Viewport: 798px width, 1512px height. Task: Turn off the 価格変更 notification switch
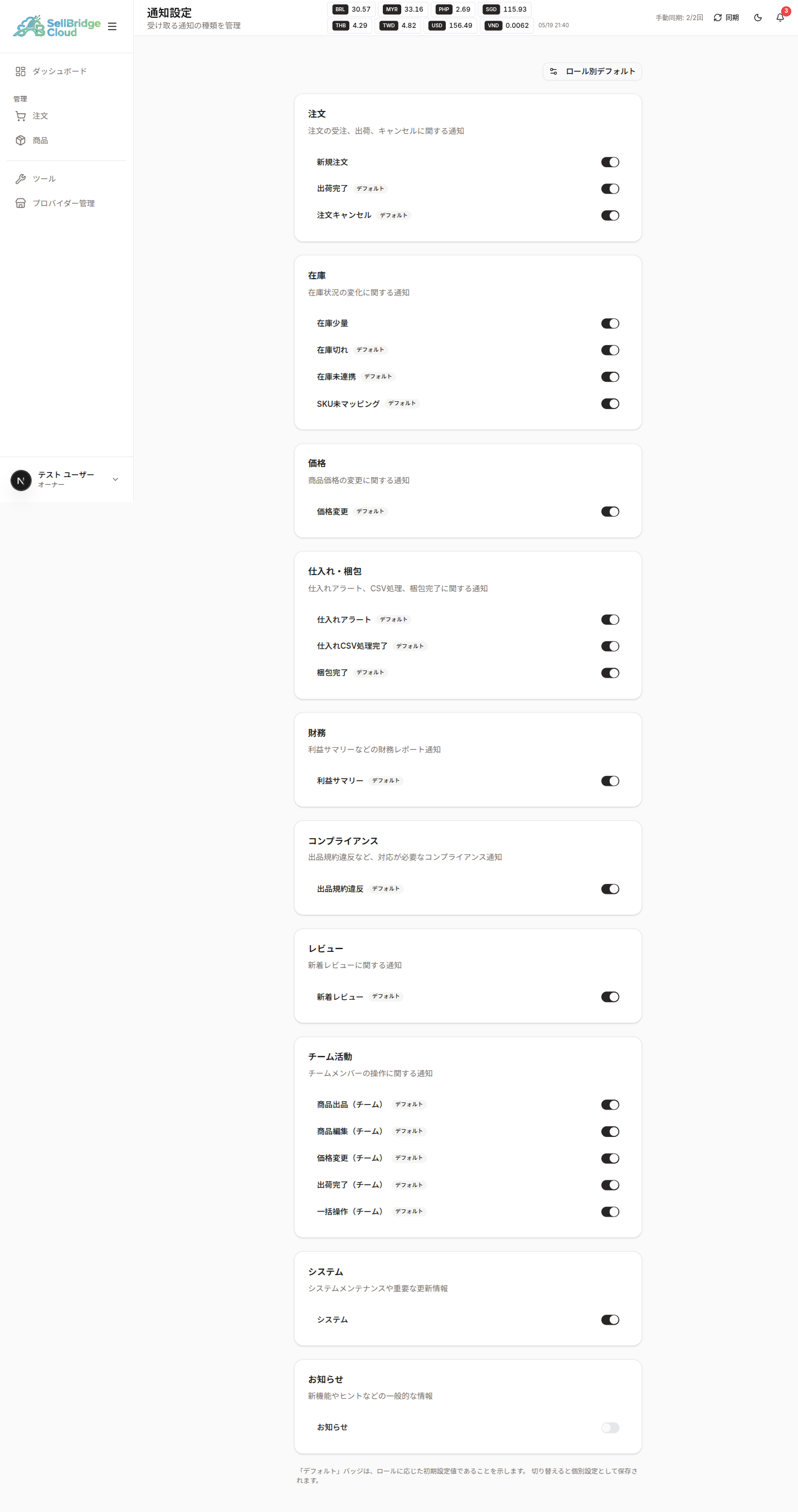[610, 512]
